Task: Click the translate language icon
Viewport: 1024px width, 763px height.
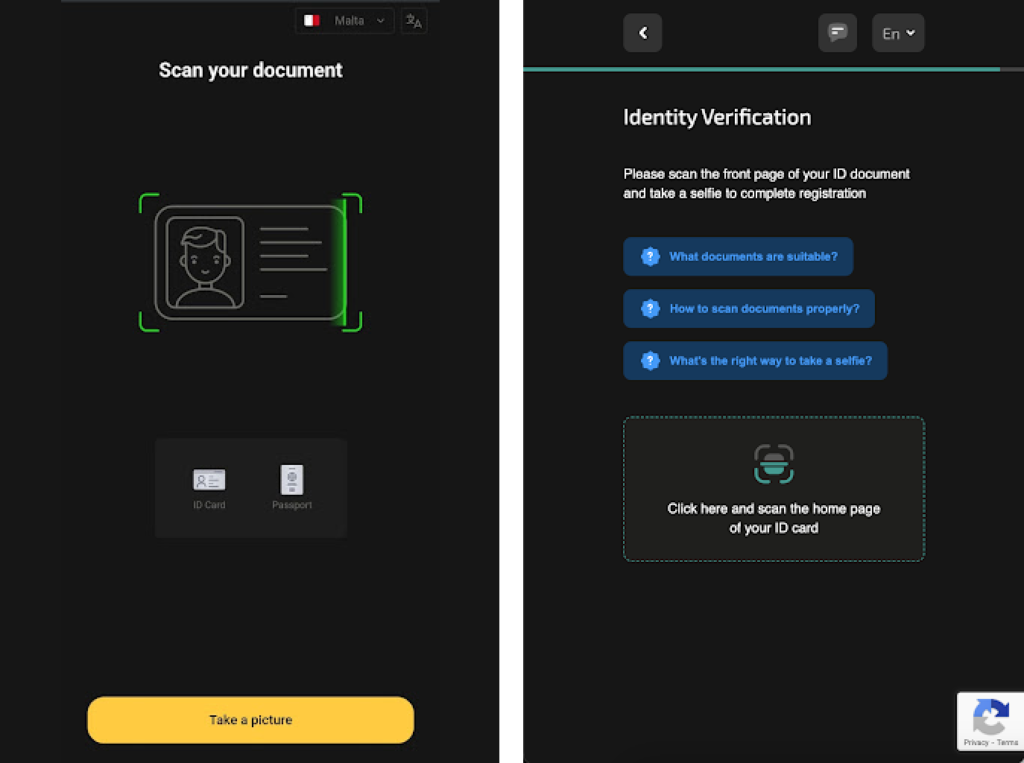Action: pos(414,21)
